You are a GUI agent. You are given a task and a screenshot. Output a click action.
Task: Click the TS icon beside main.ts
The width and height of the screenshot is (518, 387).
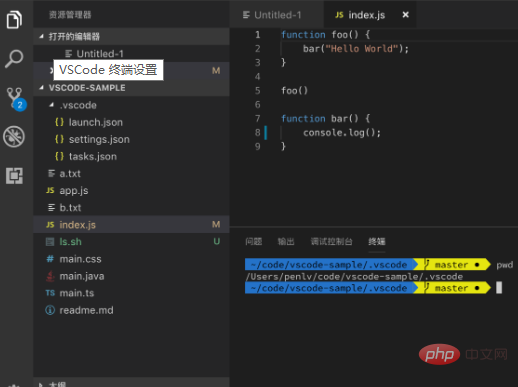click(x=50, y=293)
